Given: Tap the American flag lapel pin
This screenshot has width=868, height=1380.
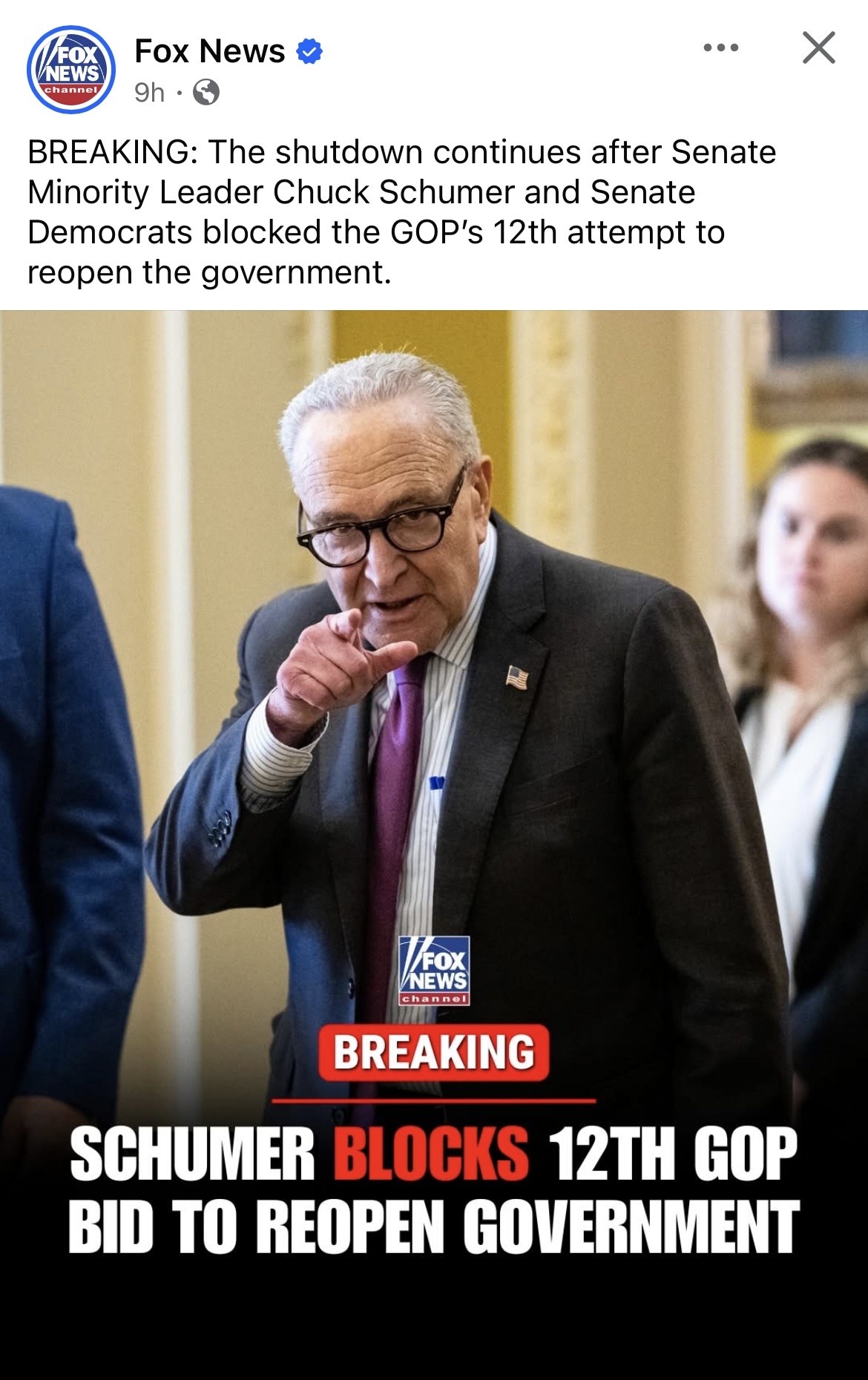Looking at the screenshot, I should (x=517, y=677).
